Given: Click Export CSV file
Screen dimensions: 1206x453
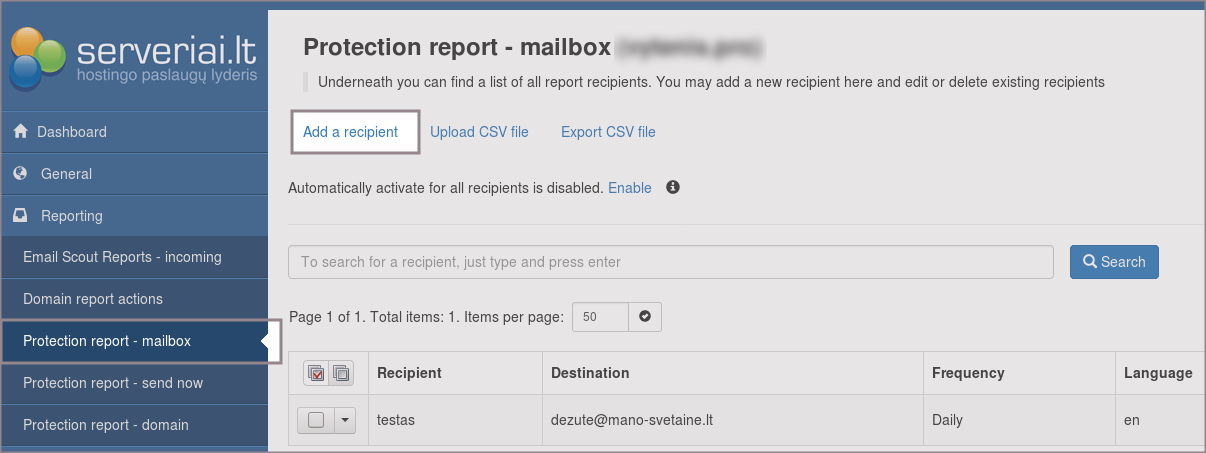Looking at the screenshot, I should coord(608,132).
